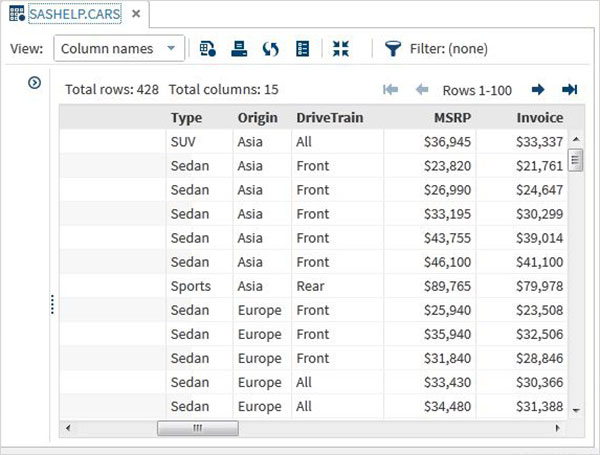Expand the collapsed left side panel

coord(35,83)
